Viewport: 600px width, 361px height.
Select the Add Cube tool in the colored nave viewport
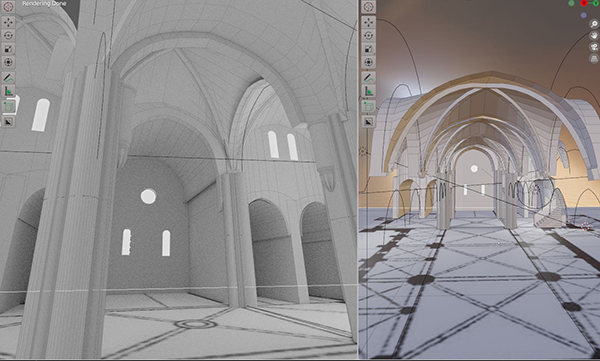tap(368, 106)
